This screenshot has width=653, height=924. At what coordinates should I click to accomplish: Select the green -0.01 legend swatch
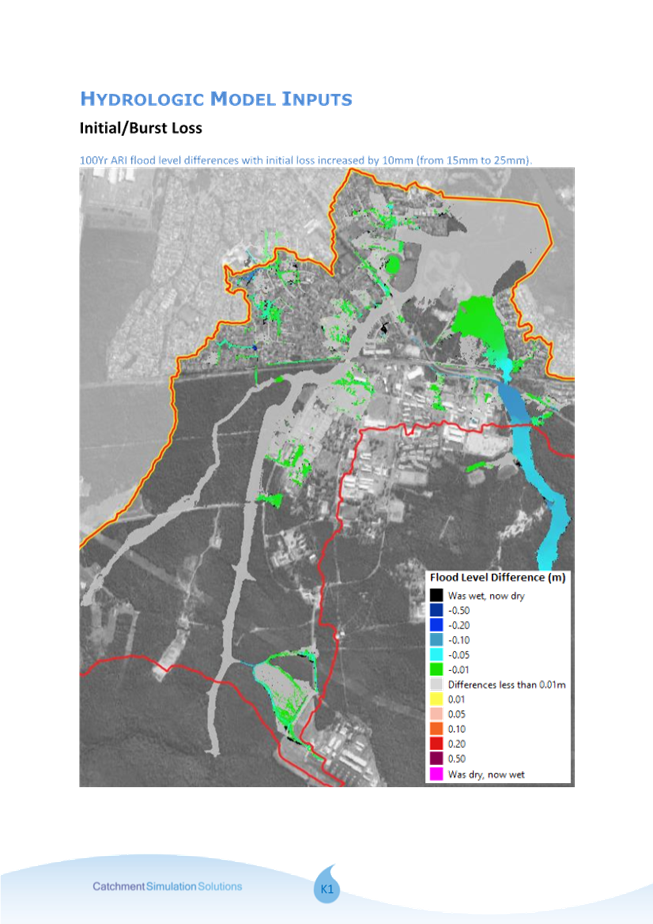[436, 670]
